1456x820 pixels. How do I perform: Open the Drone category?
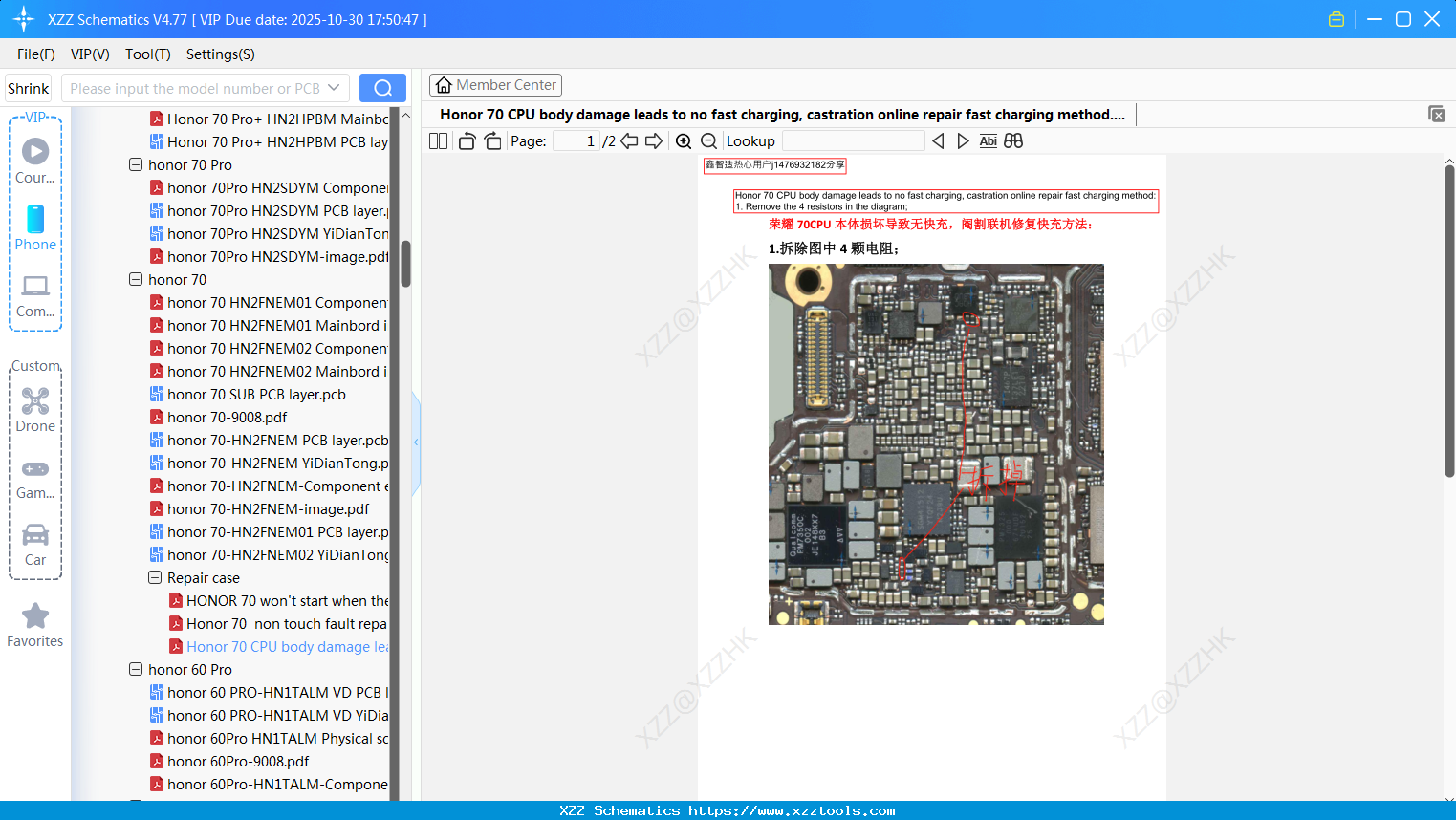pos(35,410)
